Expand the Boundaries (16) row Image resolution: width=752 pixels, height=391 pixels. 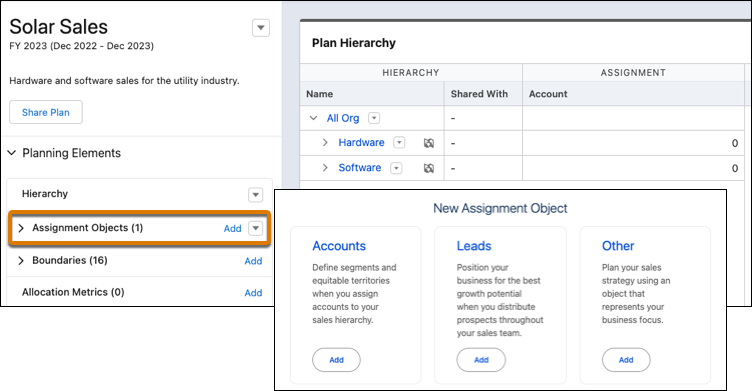[x=21, y=261]
